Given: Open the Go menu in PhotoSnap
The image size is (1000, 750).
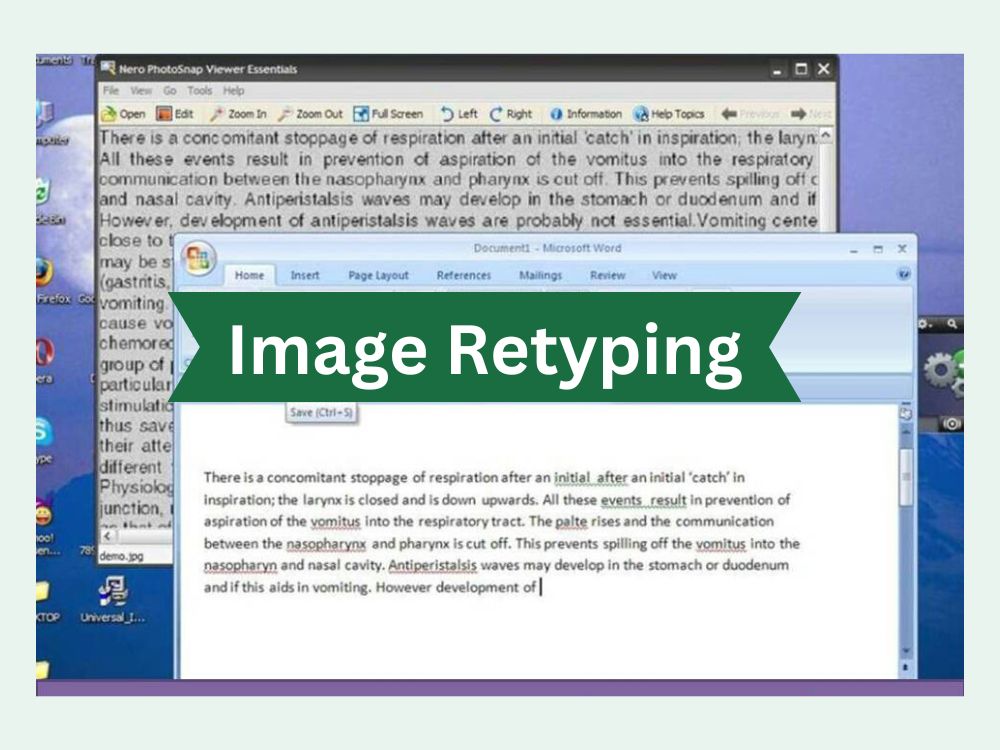Looking at the screenshot, I should coord(170,88).
